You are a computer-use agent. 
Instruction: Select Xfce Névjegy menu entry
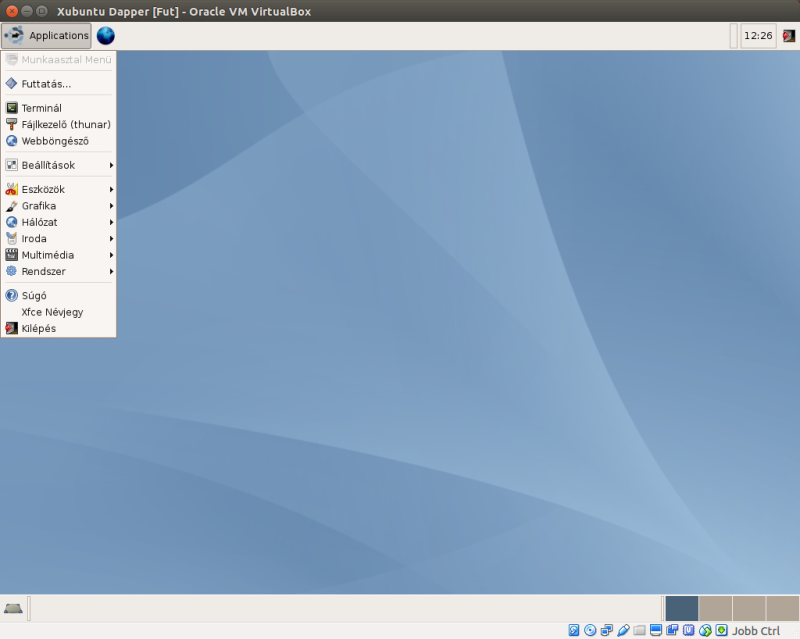(59, 311)
